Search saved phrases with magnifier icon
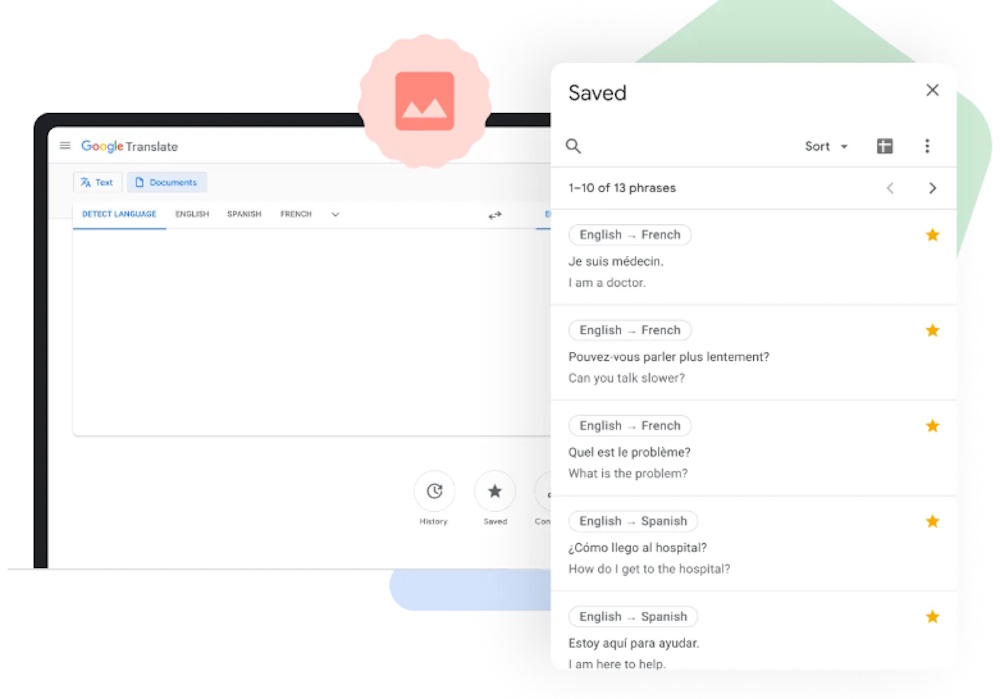This screenshot has height=699, width=1000. [x=573, y=146]
